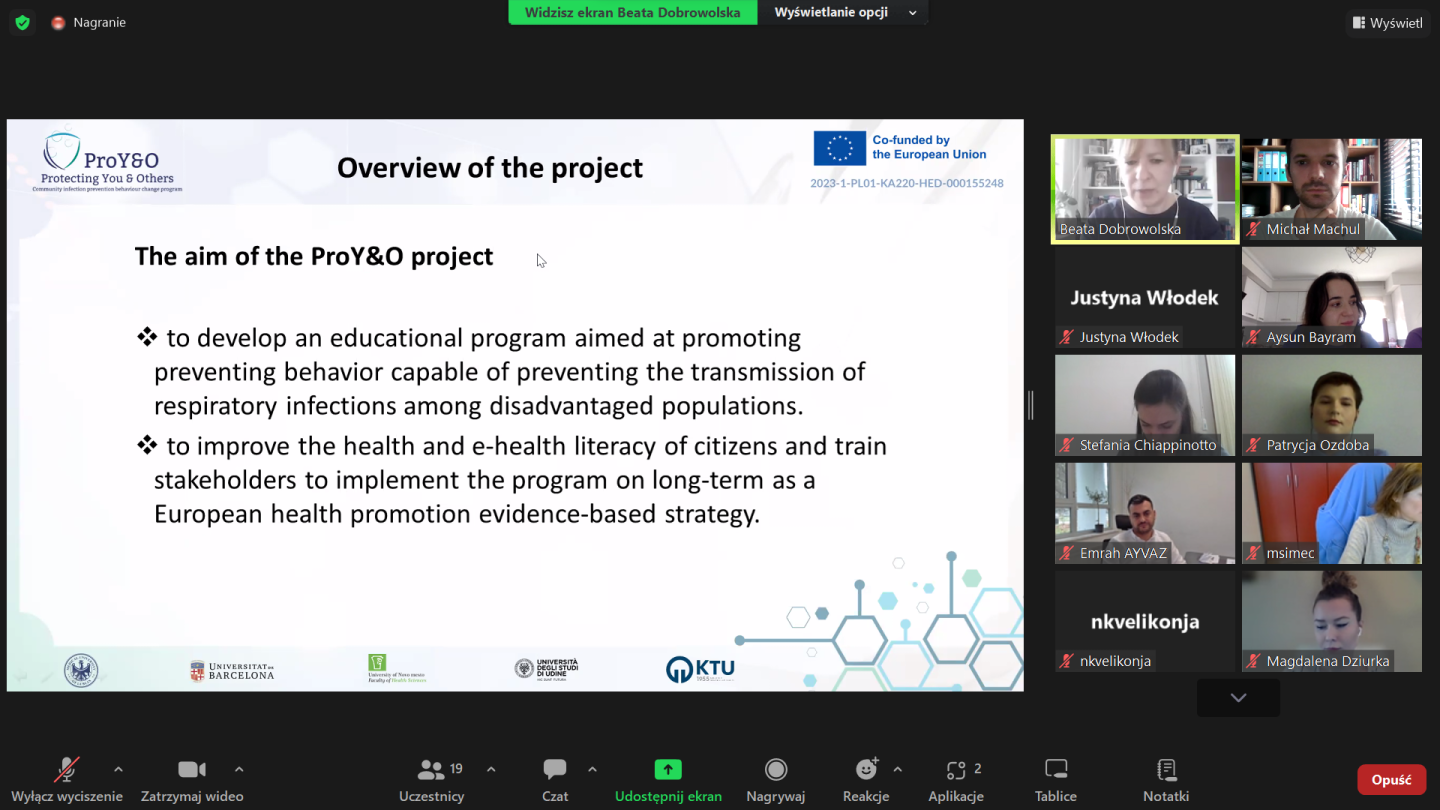The image size is (1440, 810).
Task: Select Aysun Bayram video tile
Action: point(1332,297)
